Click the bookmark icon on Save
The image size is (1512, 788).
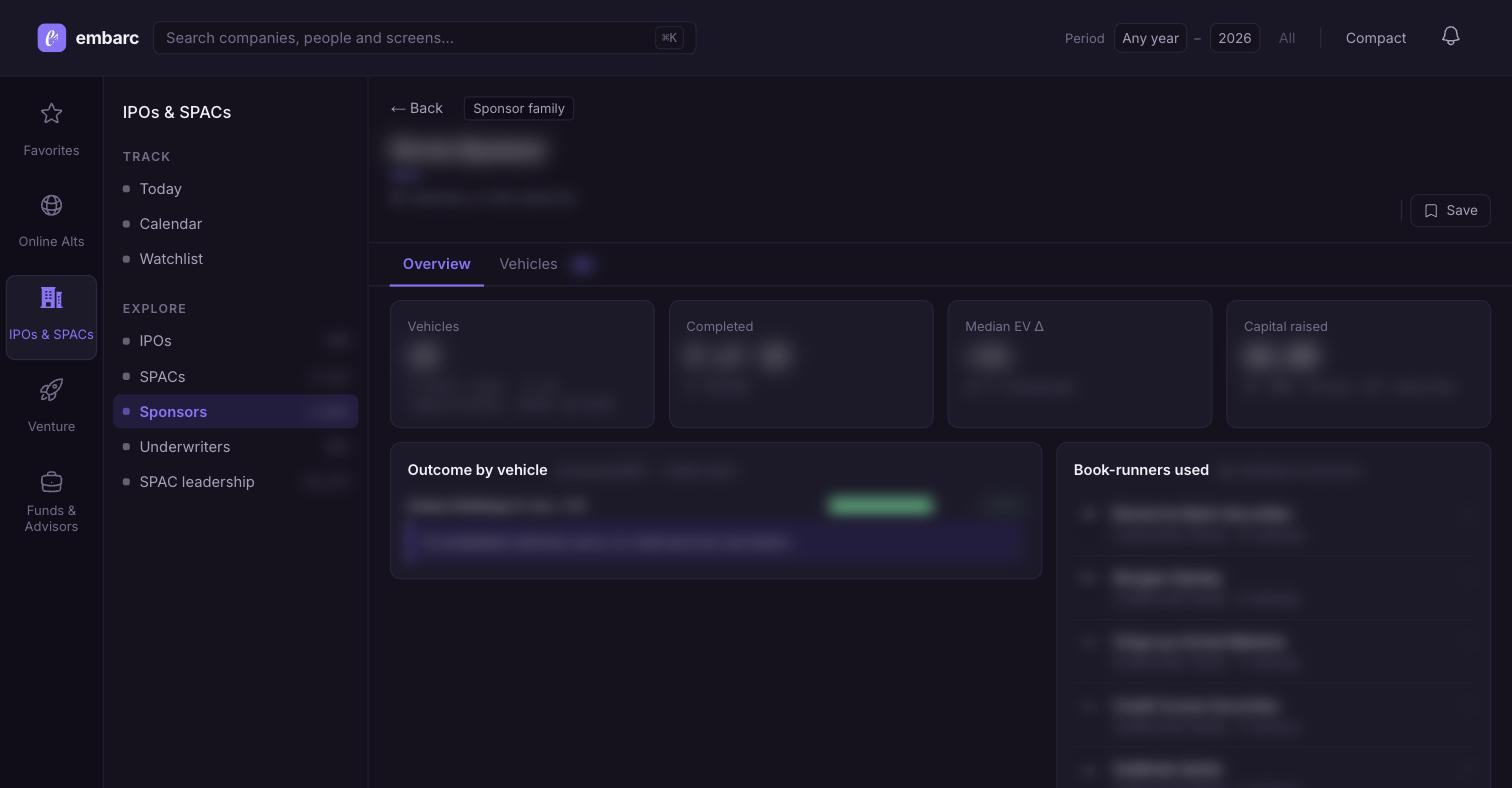(x=1431, y=211)
